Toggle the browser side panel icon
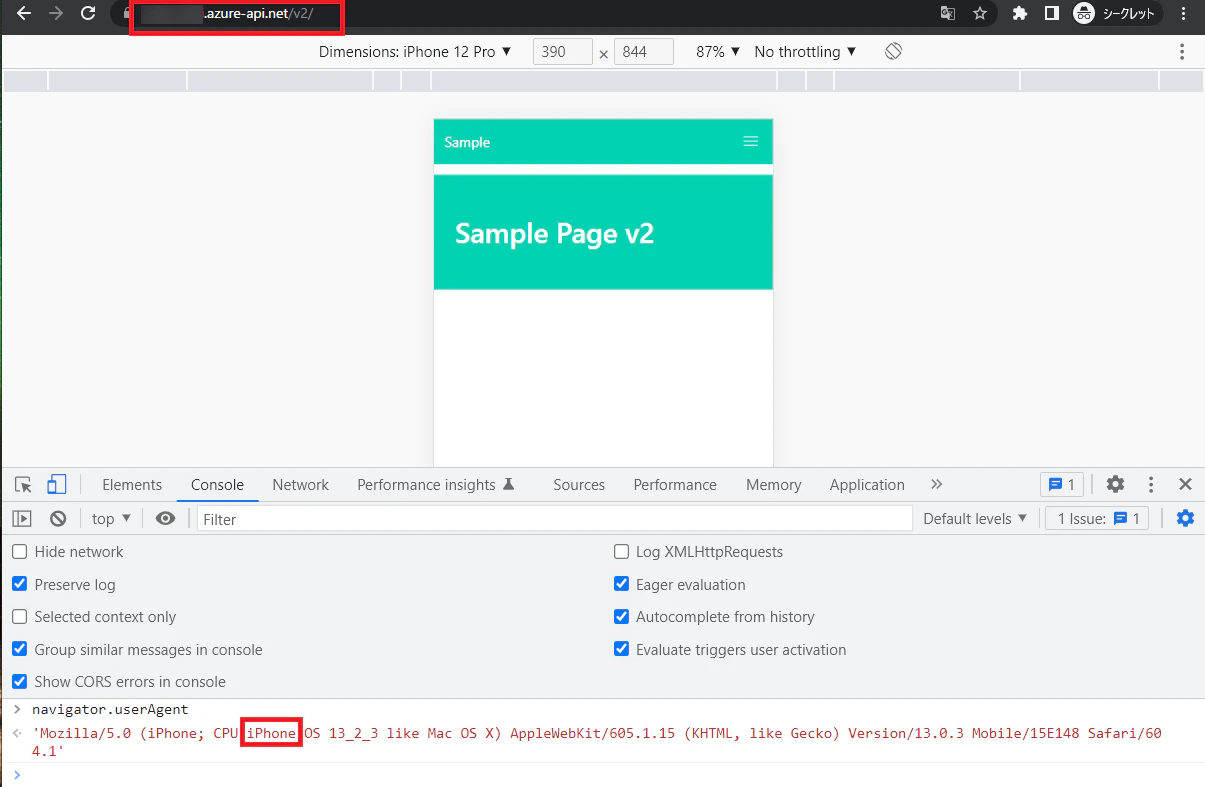1205x787 pixels. [1051, 14]
